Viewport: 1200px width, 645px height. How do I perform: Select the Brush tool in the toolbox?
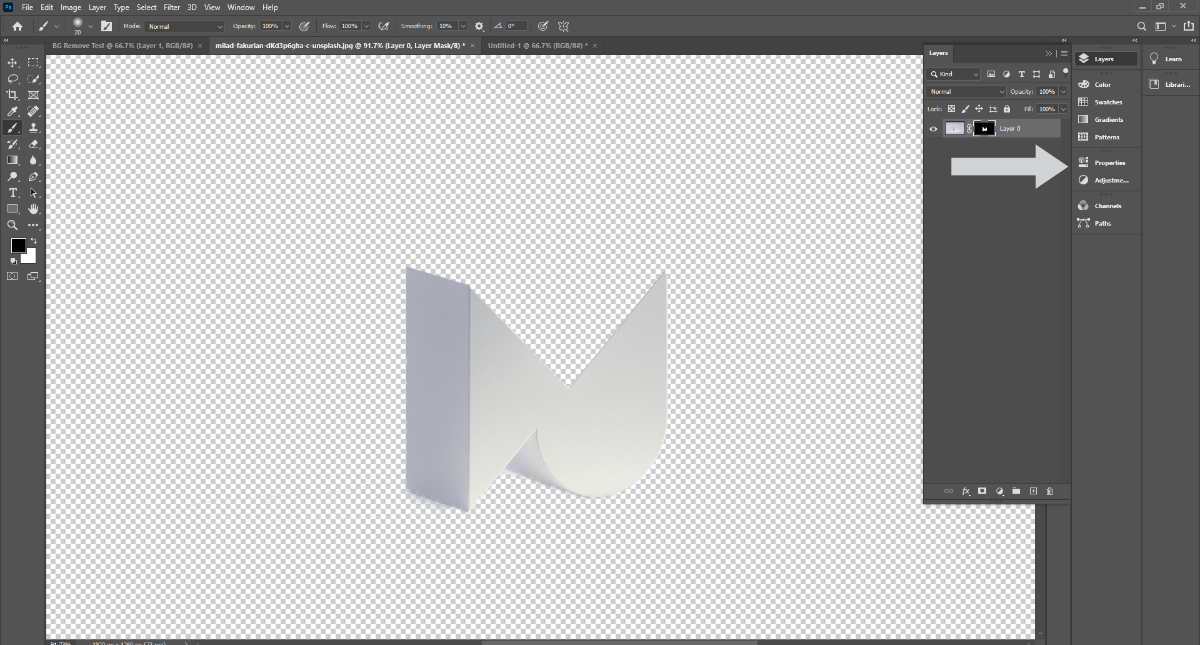[13, 127]
